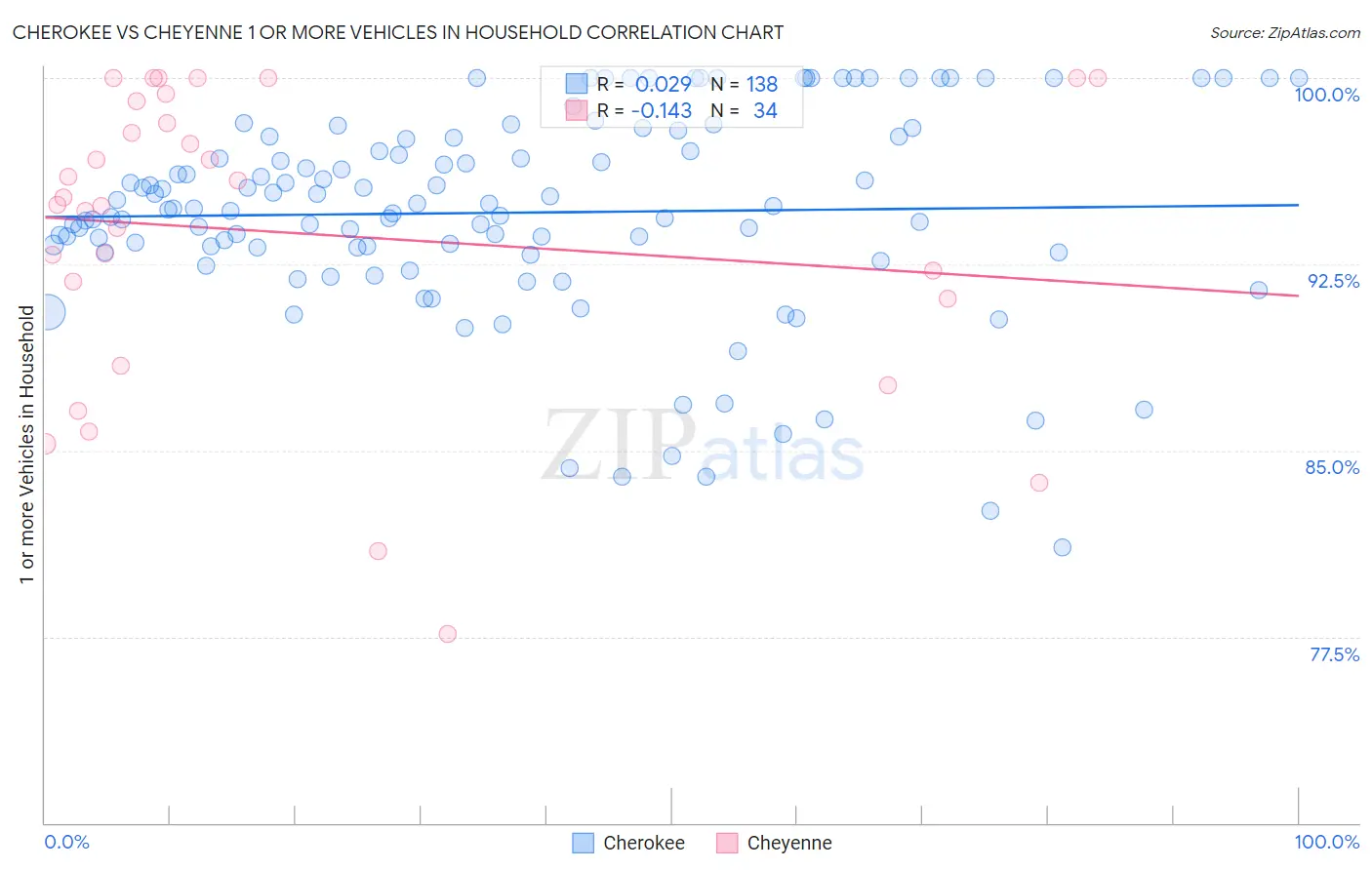This screenshot has height=870, width=1372.
Task: Click the y-axis title '1 or more Vehicles in Household'
Action: click(x=26, y=445)
